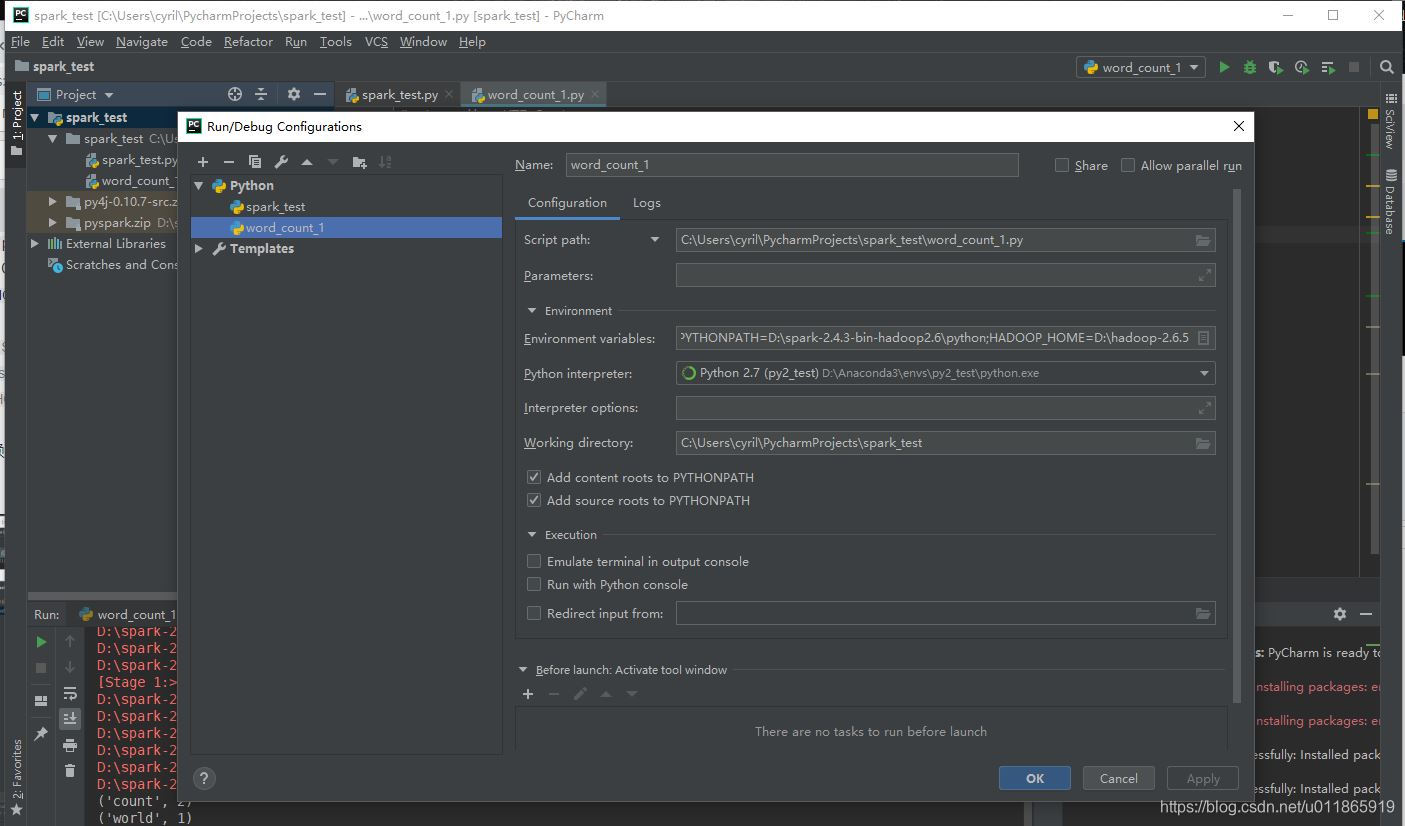Enable Run with Python console
1405x826 pixels.
(x=534, y=584)
